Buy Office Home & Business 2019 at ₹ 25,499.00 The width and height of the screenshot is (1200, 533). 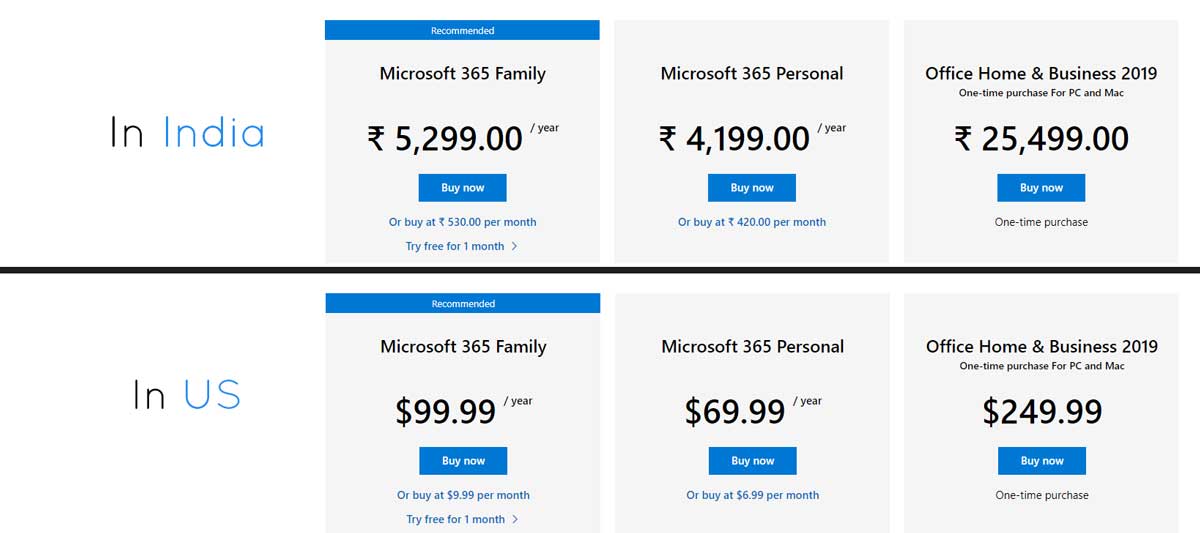coord(1041,188)
